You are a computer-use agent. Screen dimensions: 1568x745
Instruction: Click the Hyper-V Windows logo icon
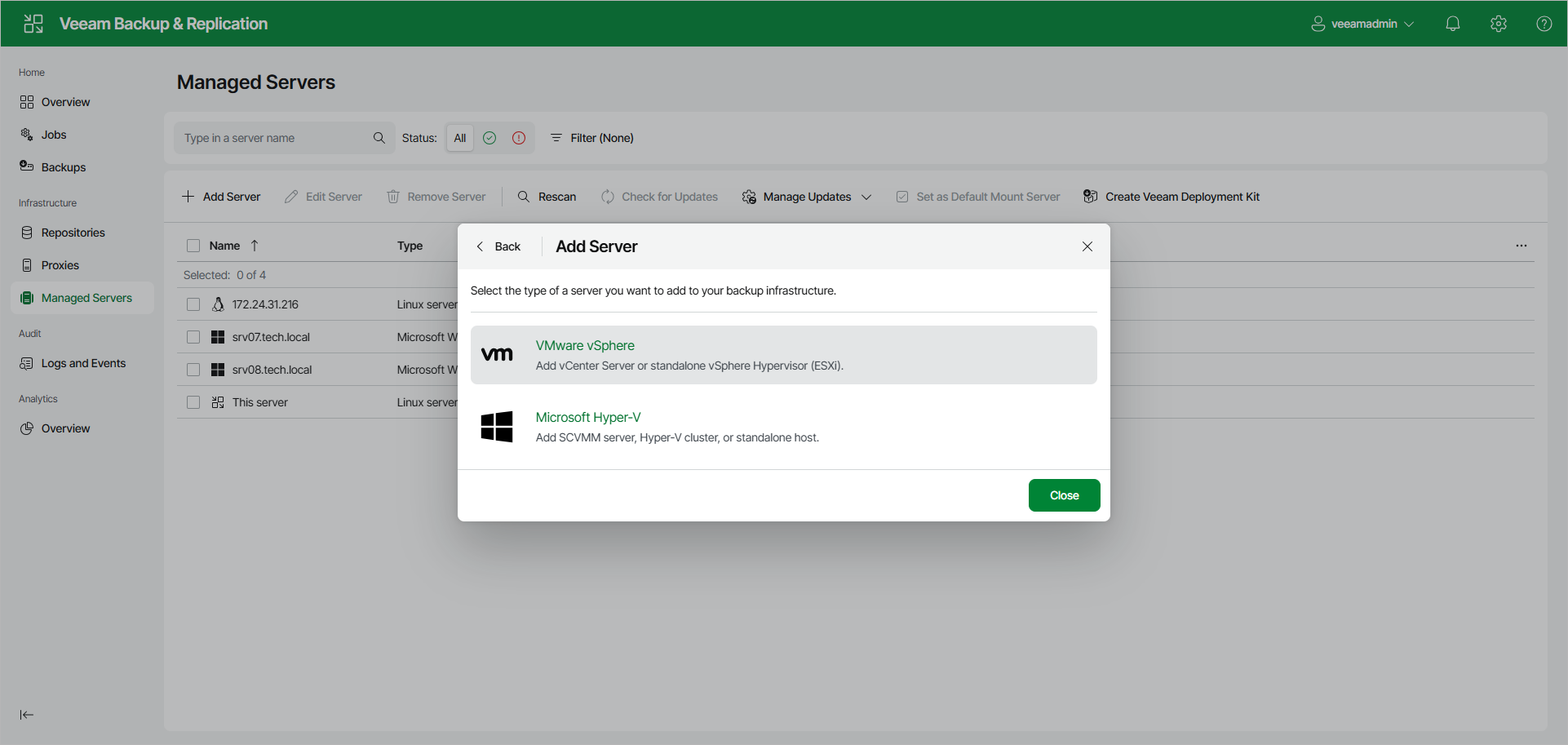[497, 427]
